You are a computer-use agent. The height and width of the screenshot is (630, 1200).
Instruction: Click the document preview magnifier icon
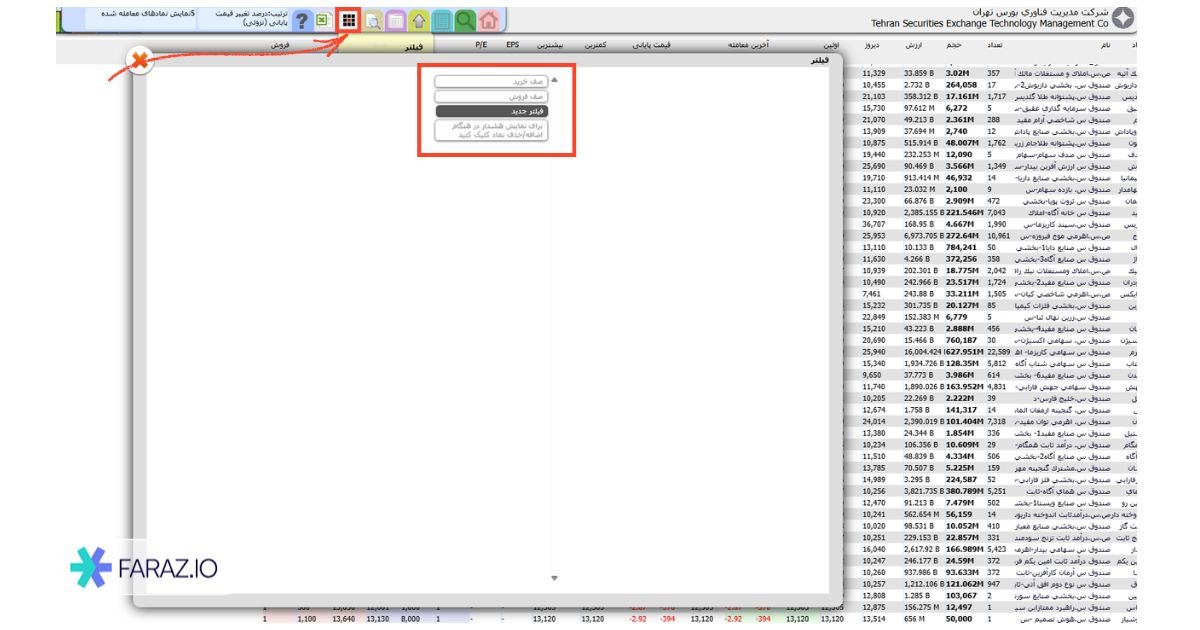tap(372, 19)
